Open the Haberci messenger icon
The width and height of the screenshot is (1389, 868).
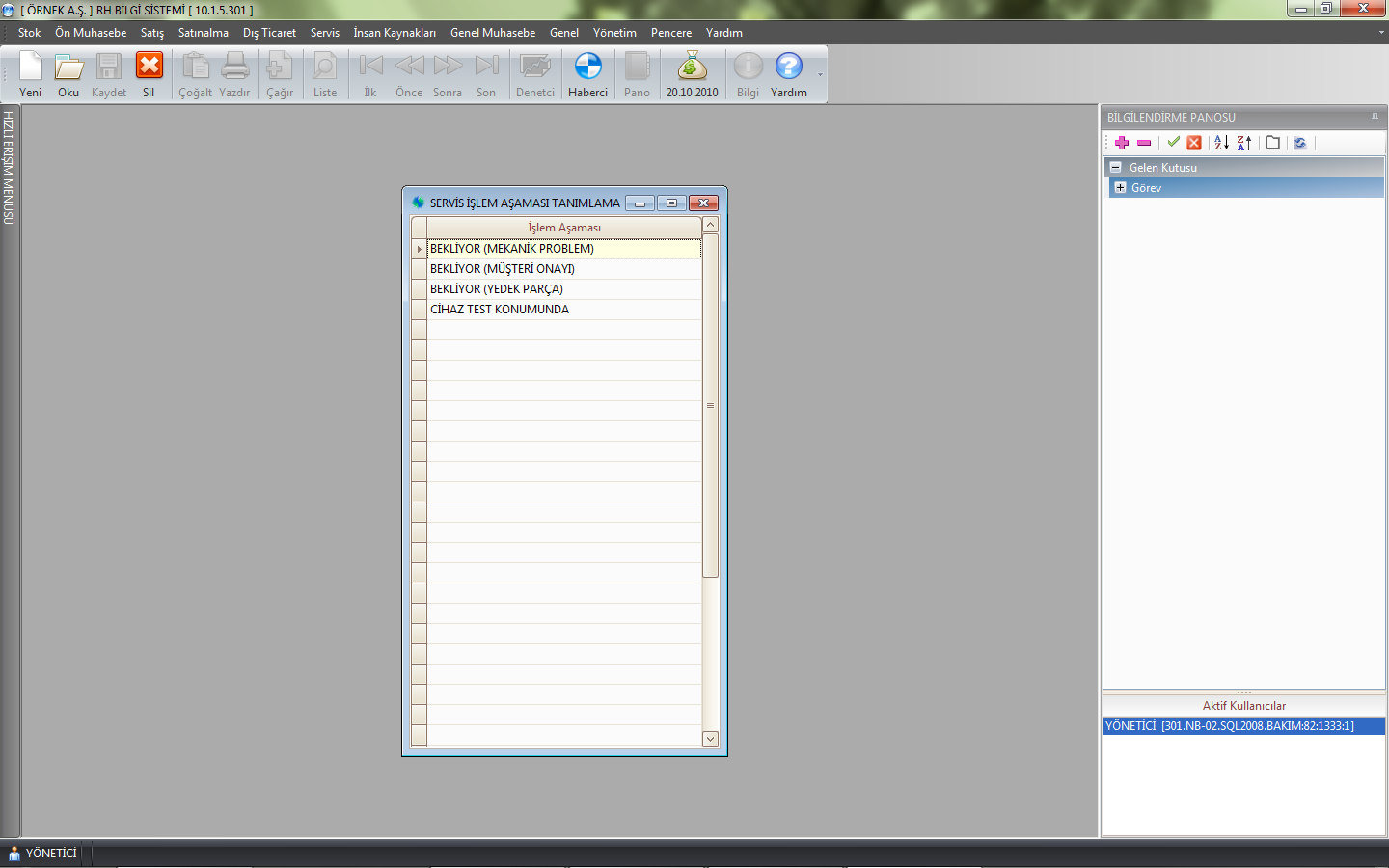pyautogui.click(x=587, y=73)
